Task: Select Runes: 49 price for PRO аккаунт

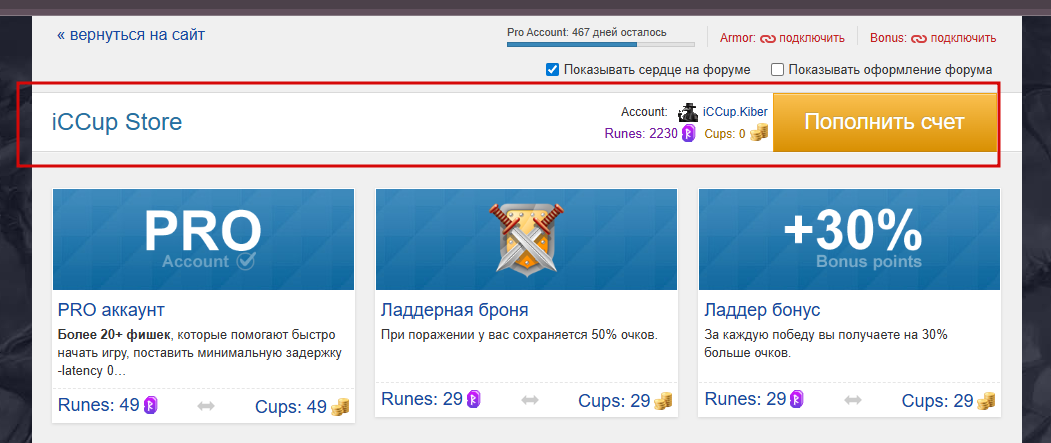Action: coord(99,405)
